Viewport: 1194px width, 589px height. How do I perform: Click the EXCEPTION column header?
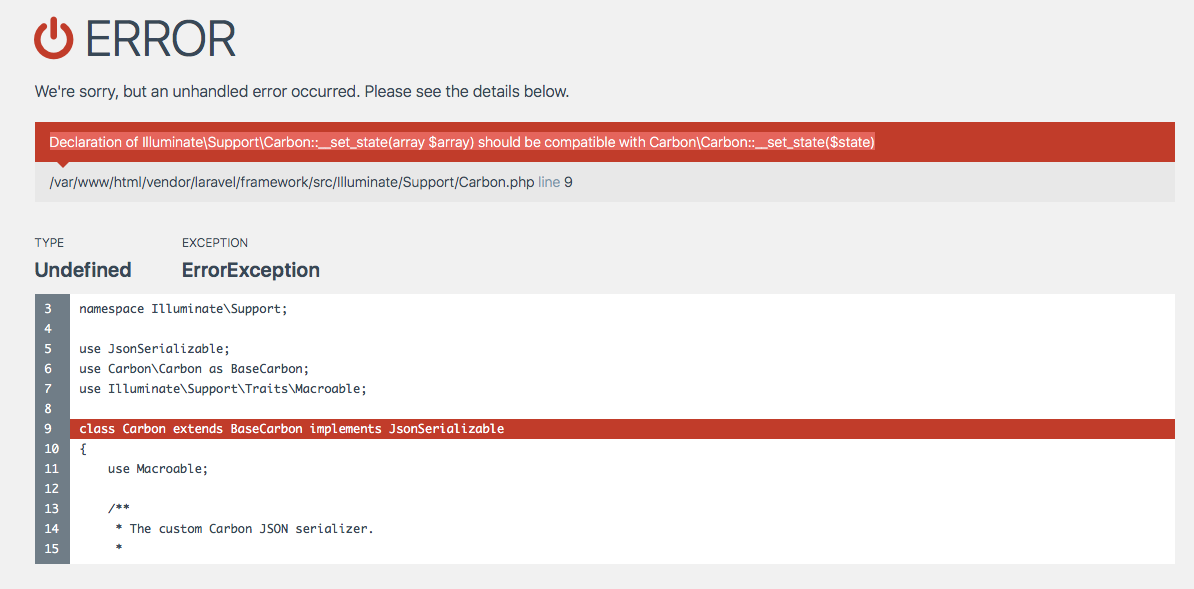click(x=214, y=242)
